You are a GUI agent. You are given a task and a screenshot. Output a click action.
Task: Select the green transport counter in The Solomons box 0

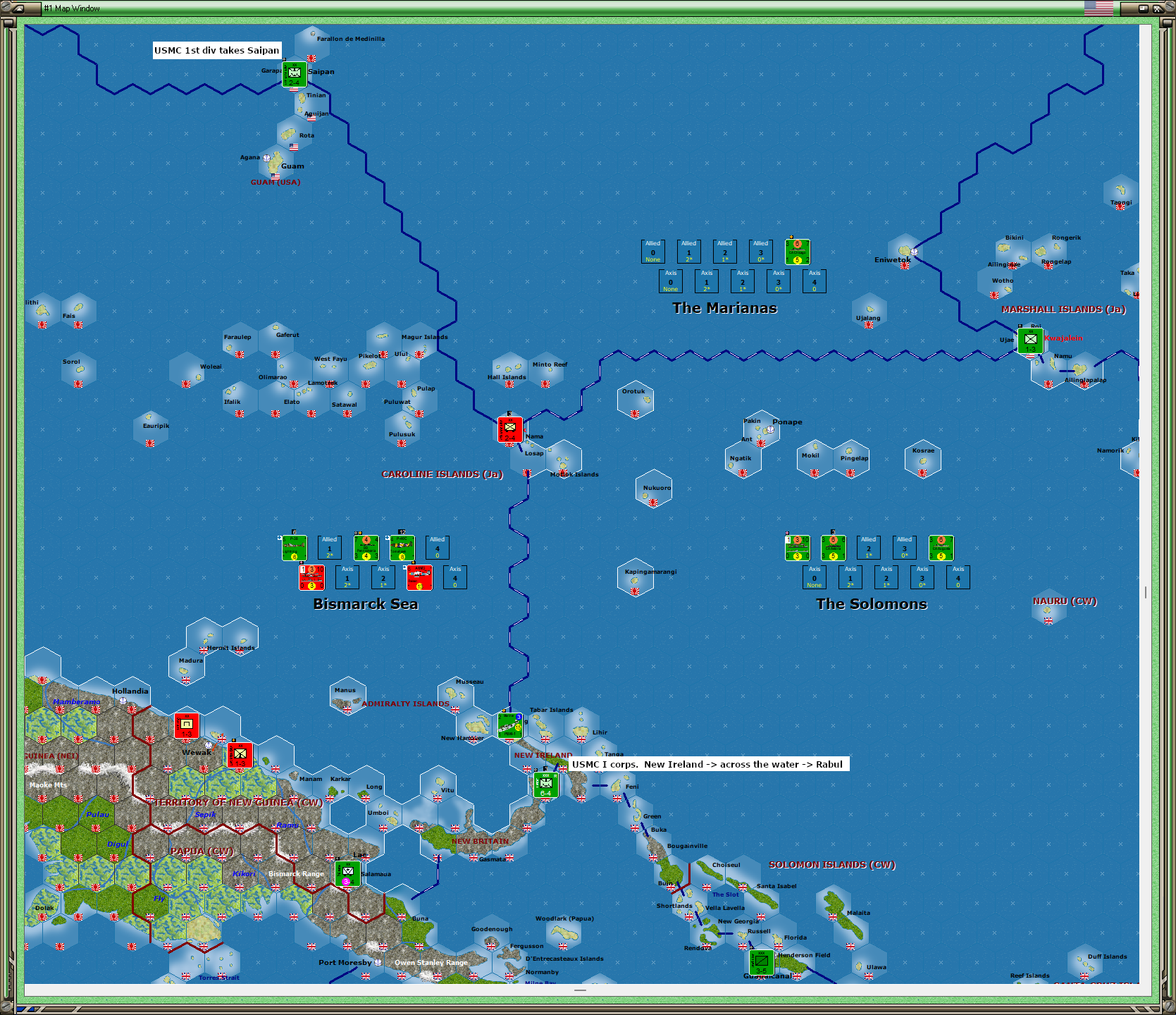point(797,548)
